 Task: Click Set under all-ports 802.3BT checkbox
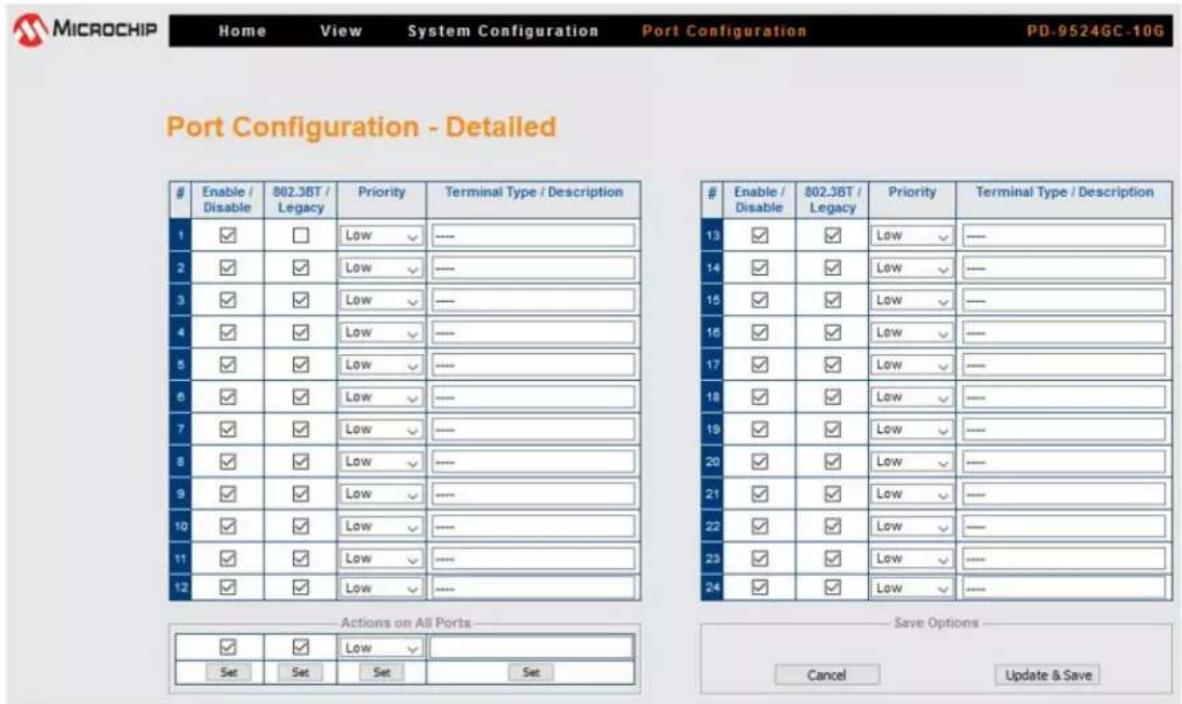(300, 672)
